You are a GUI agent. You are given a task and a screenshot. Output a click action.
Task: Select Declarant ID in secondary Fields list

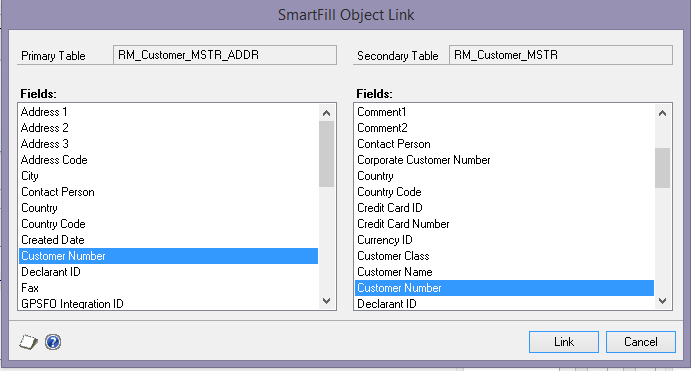pos(505,304)
